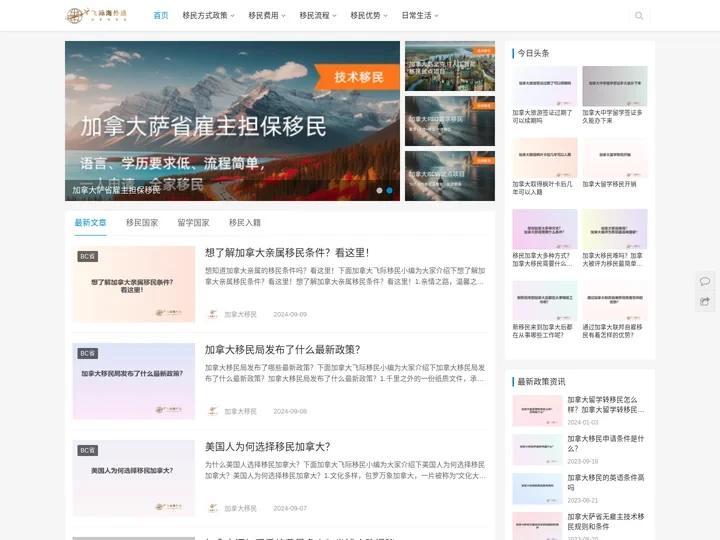Click BC省 tag on 移民局最新政策 thumbnail
This screenshot has height=540, width=720.
click(87, 353)
